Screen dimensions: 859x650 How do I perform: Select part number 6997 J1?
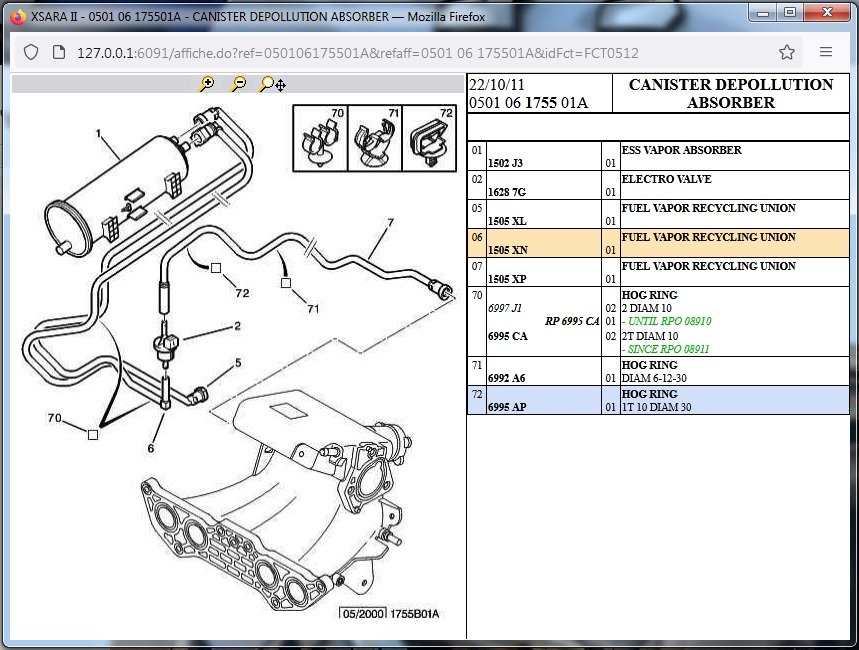[505, 308]
